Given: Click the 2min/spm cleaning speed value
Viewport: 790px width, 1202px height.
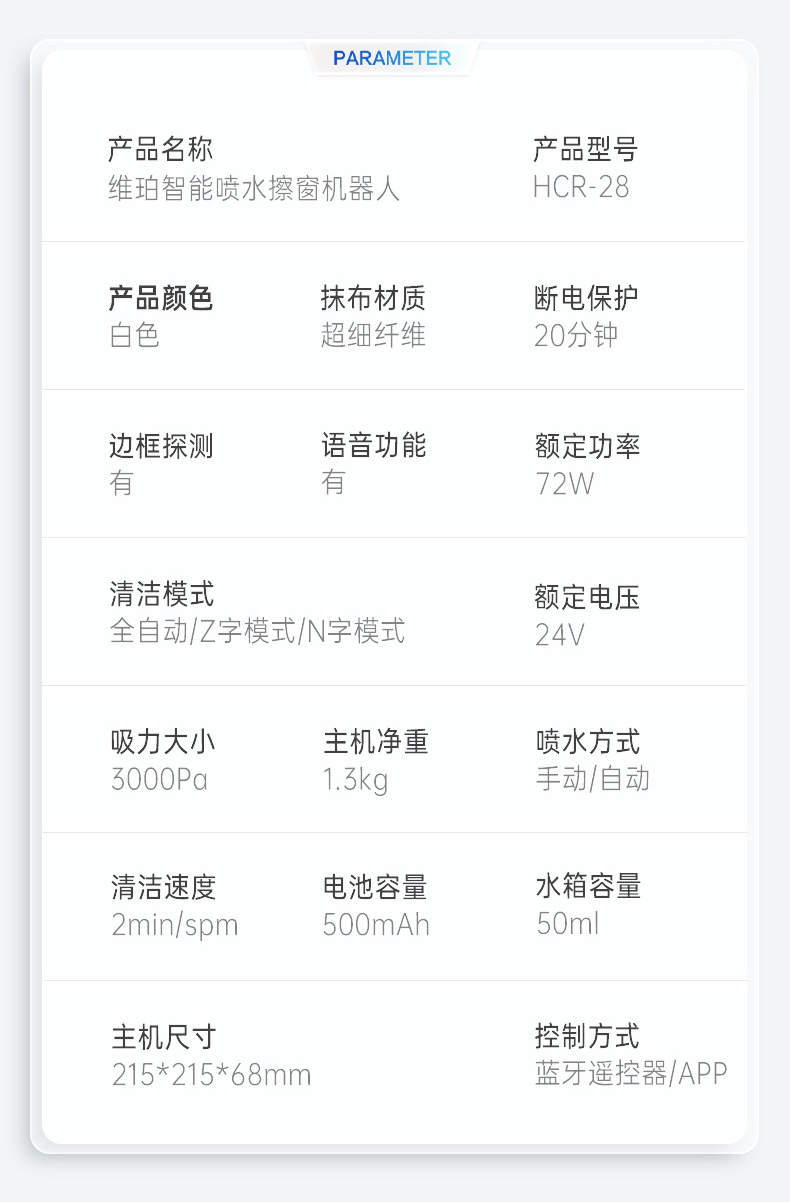Looking at the screenshot, I should coord(175,925).
